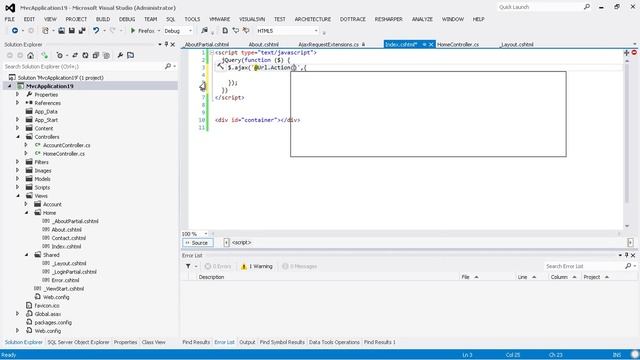
Task: Click the Save All toolbar icon
Action: point(82,31)
